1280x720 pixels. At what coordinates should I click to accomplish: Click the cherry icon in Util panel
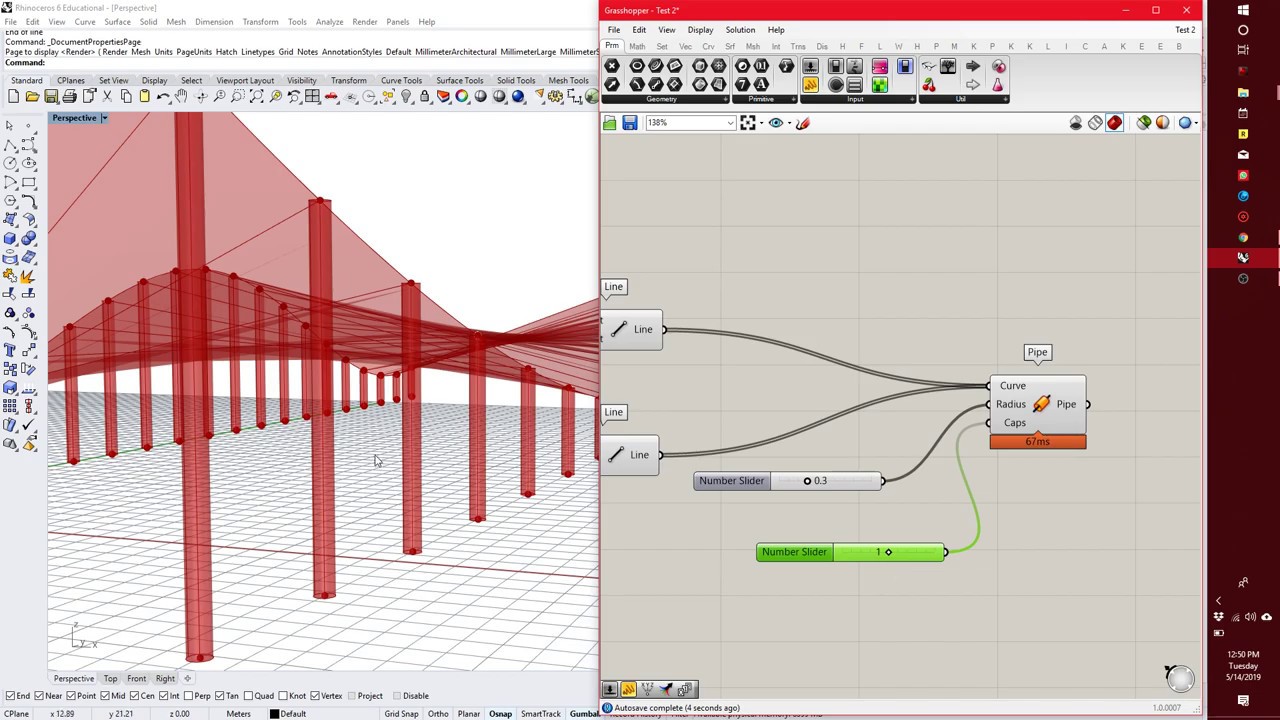929,85
